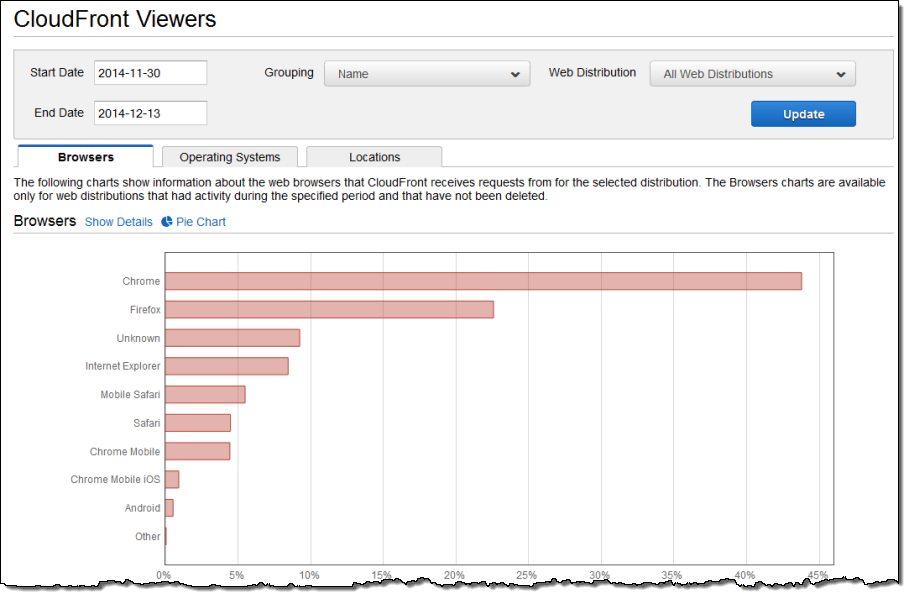Viewport: 910px width, 597px height.
Task: Click the Internet Explorer axis label
Action: [122, 366]
